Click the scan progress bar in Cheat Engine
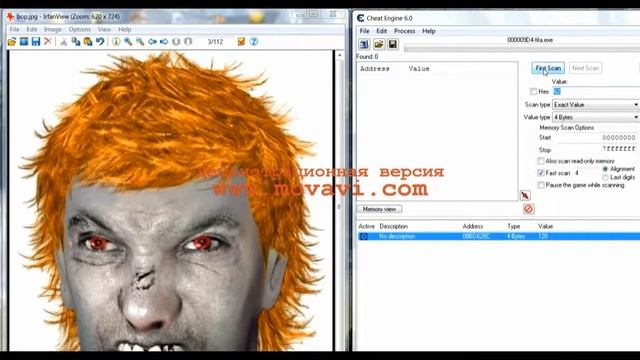 click(x=522, y=49)
